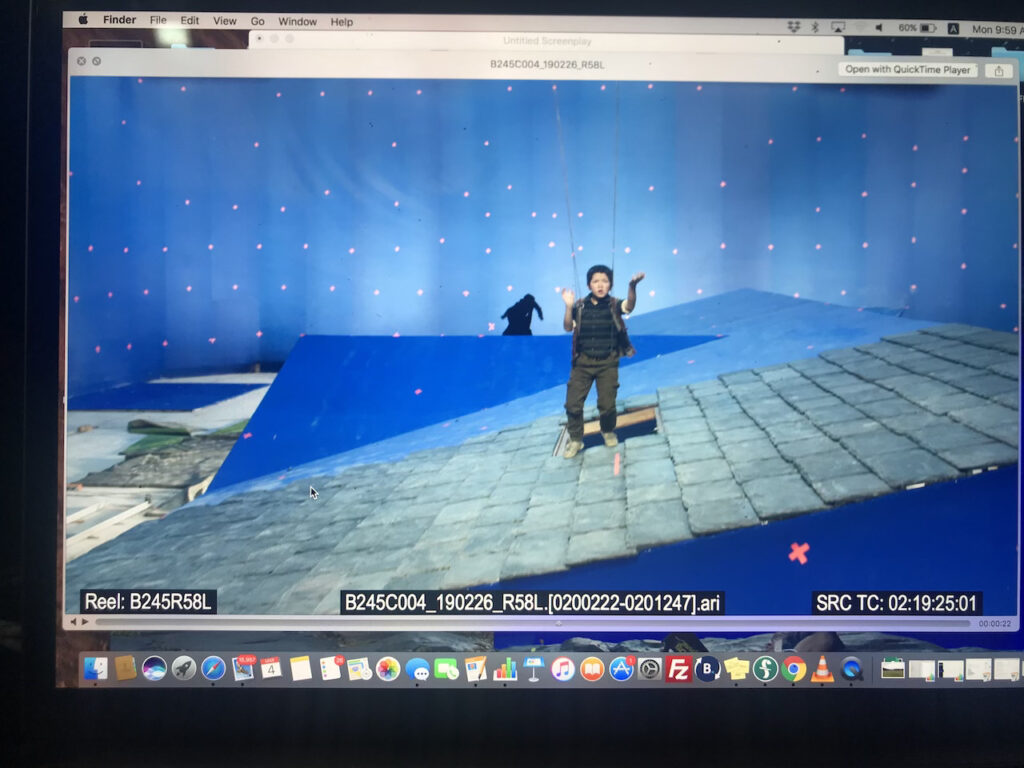Open Google Chrome from the dock
Image resolution: width=1024 pixels, height=768 pixels.
[x=794, y=669]
